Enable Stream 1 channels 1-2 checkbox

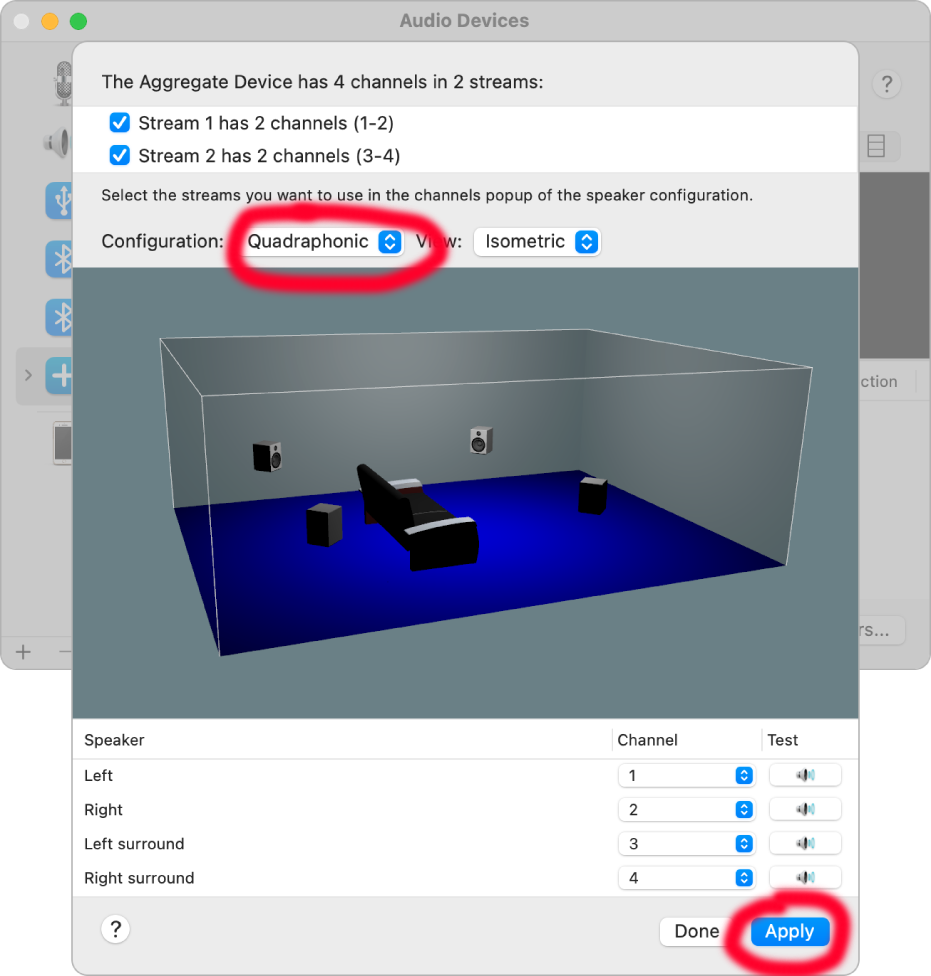pos(119,123)
